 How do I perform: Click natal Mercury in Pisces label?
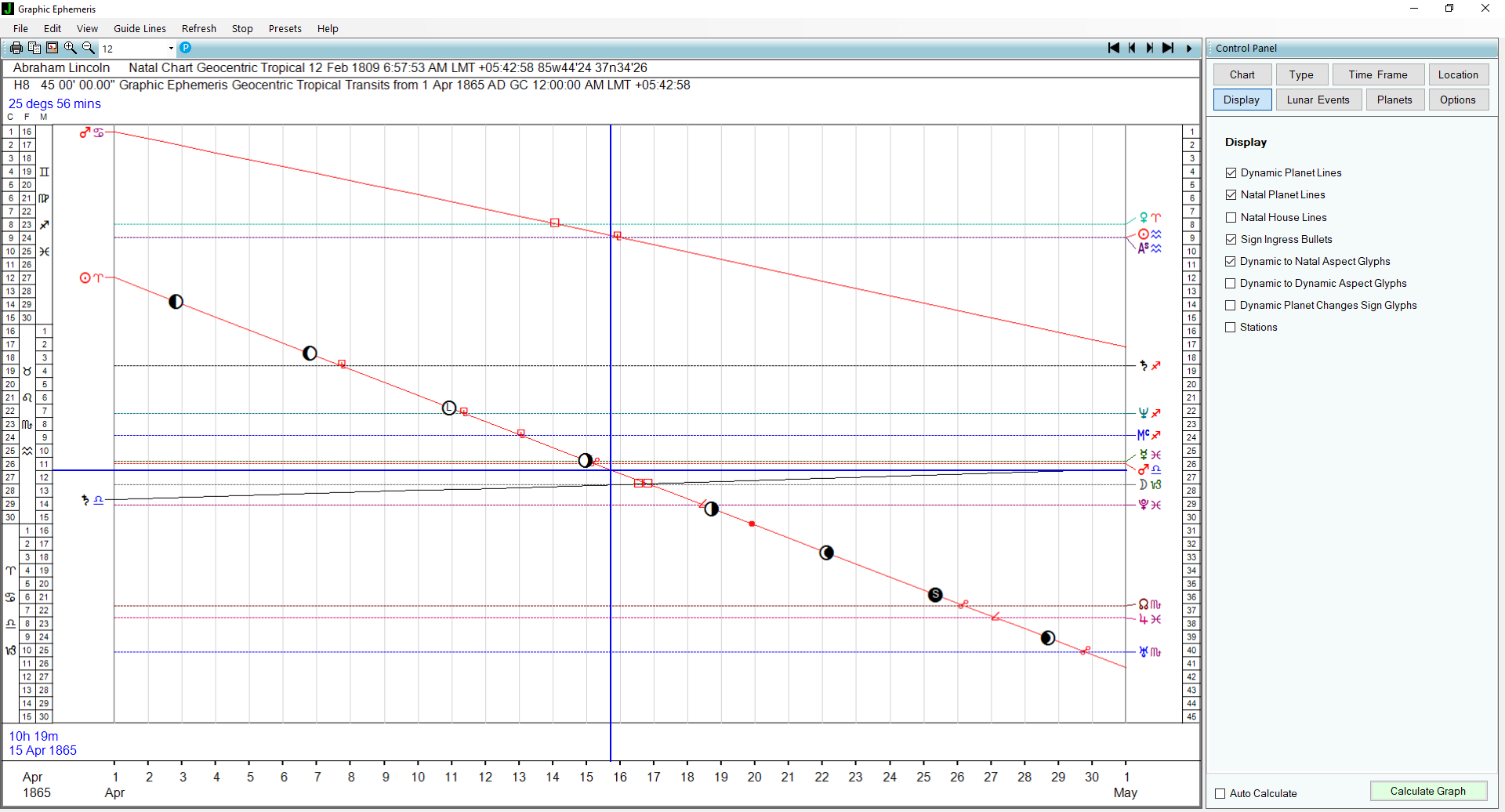[x=1150, y=455]
